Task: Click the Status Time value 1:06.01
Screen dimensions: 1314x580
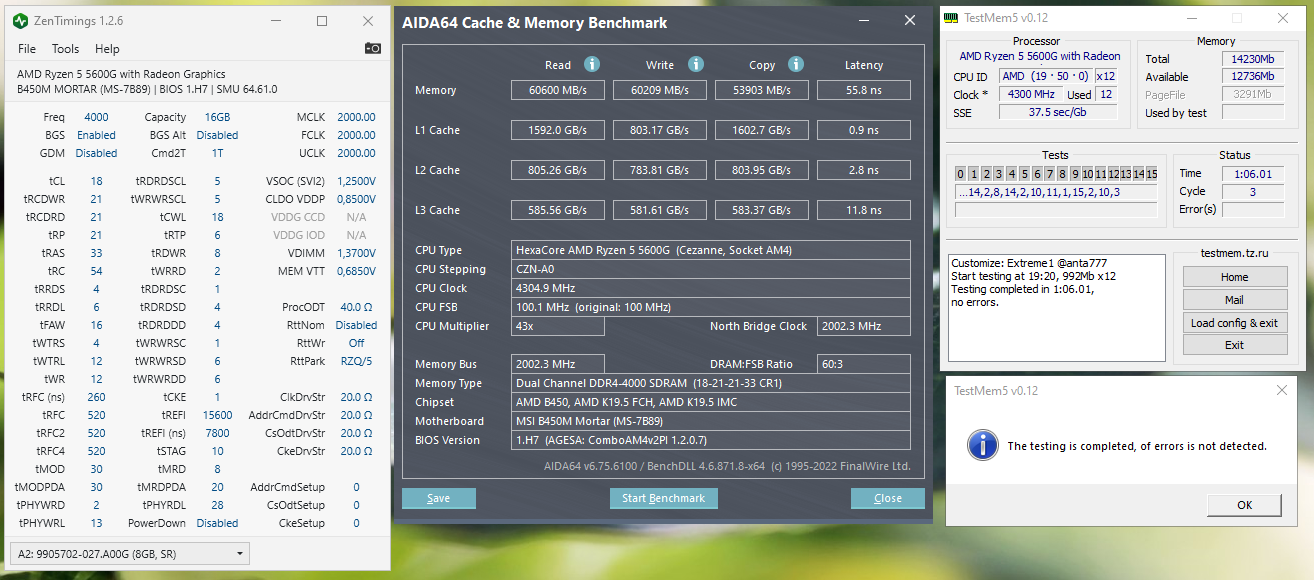Action: coord(1253,174)
